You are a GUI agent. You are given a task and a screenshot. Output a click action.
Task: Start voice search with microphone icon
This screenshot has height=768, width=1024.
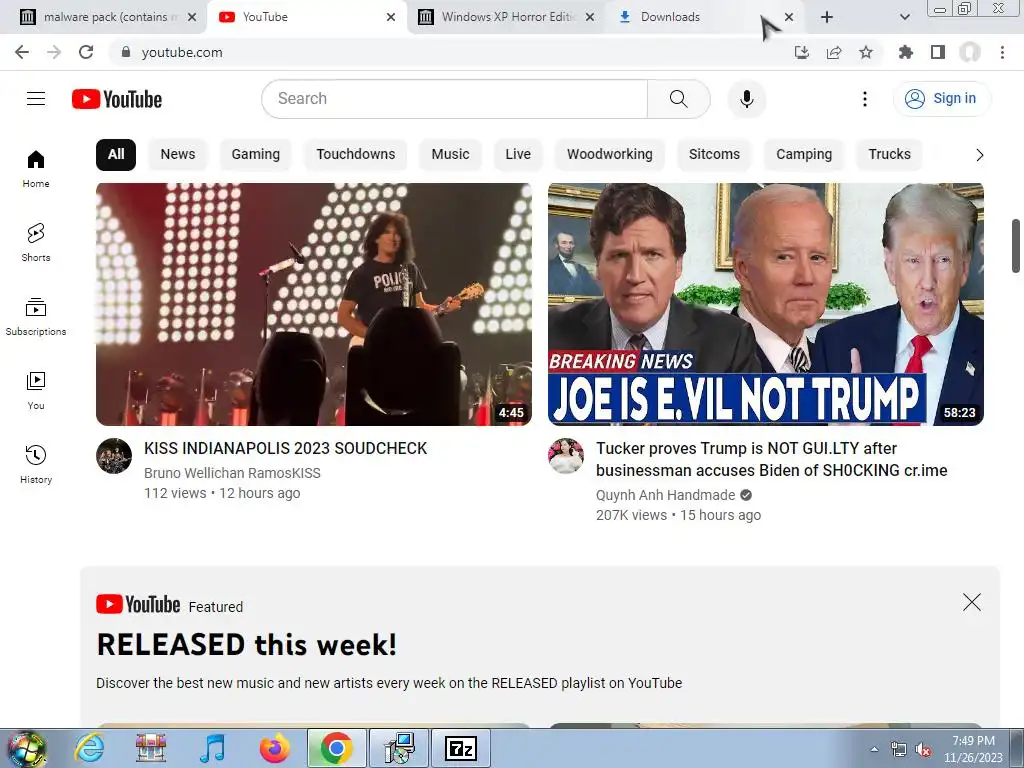746,99
